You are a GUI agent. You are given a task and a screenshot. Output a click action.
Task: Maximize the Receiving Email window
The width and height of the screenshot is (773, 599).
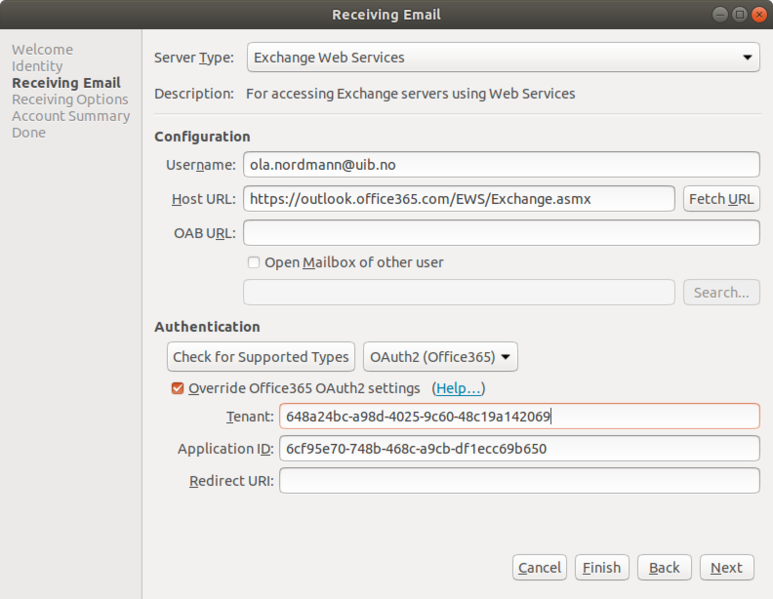pos(739,15)
